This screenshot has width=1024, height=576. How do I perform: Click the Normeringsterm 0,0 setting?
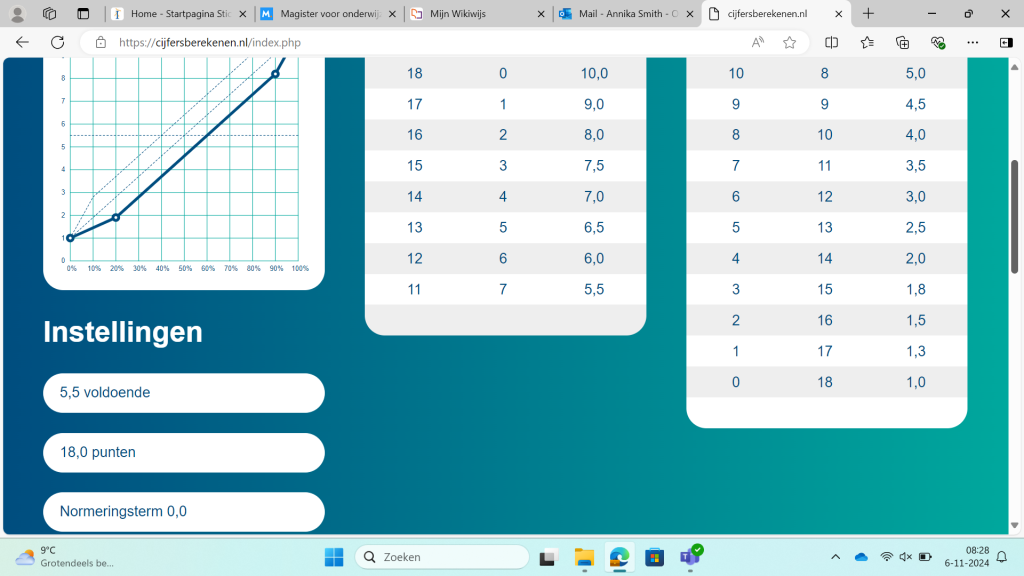(x=184, y=512)
